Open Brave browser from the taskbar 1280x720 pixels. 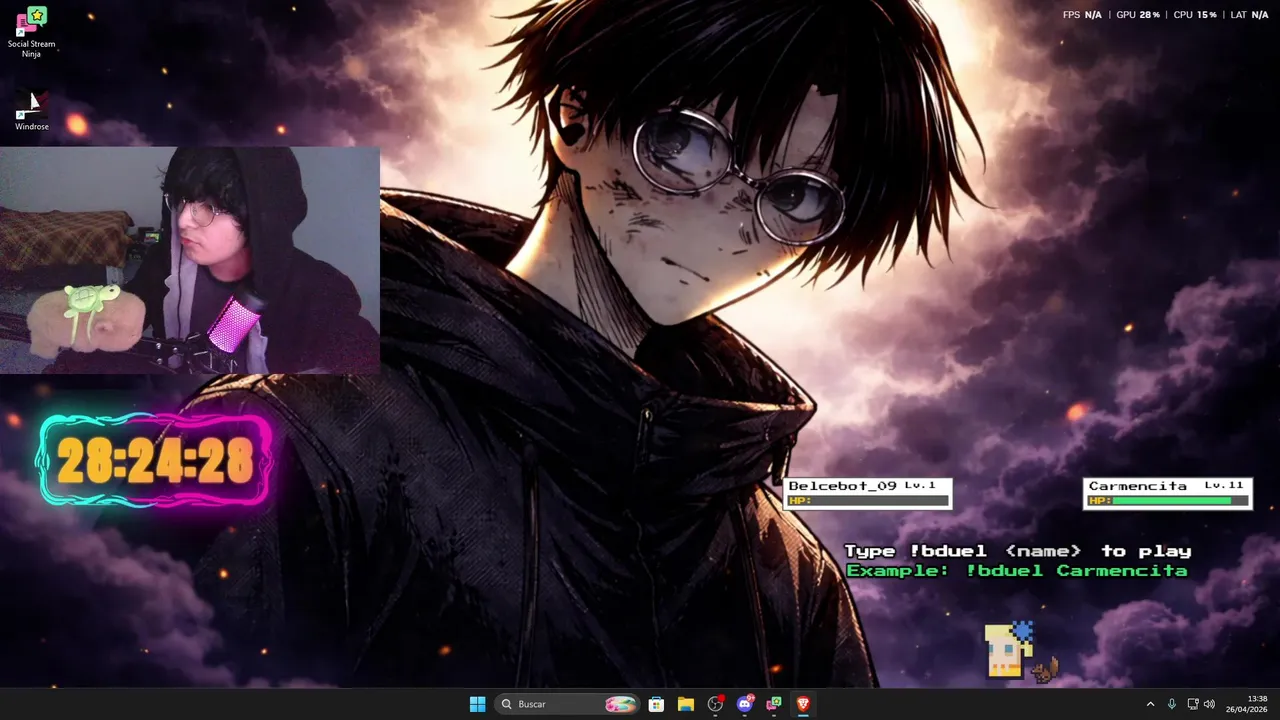803,704
